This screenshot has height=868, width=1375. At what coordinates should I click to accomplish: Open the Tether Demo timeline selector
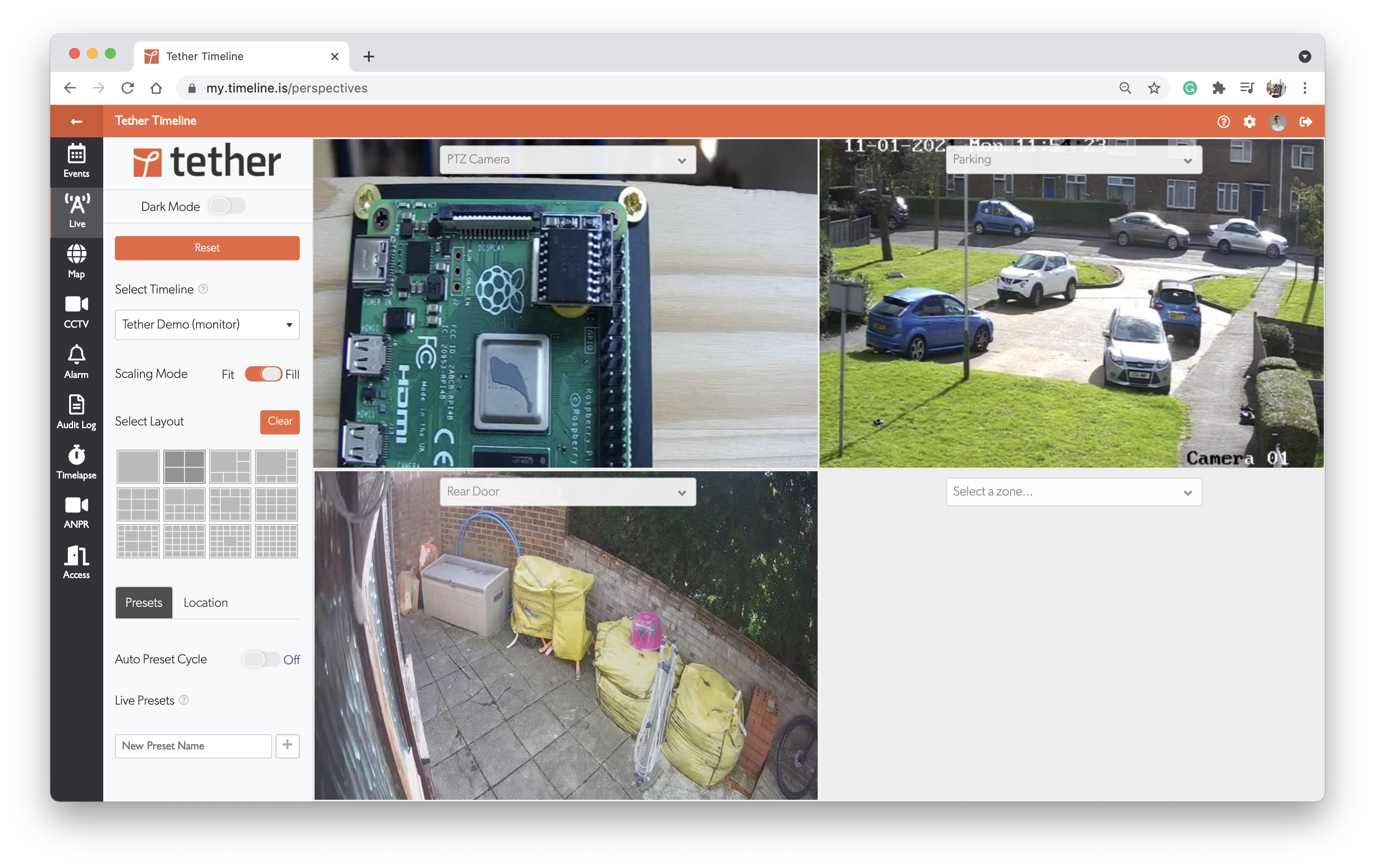point(207,324)
